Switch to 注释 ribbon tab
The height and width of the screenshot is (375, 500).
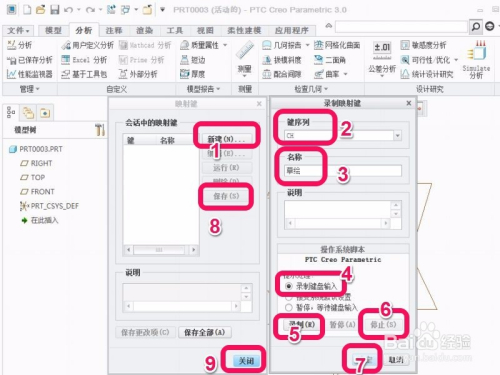114,30
